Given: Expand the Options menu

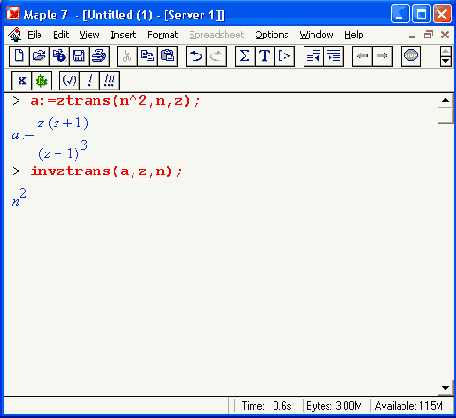Looking at the screenshot, I should pyautogui.click(x=272, y=35).
